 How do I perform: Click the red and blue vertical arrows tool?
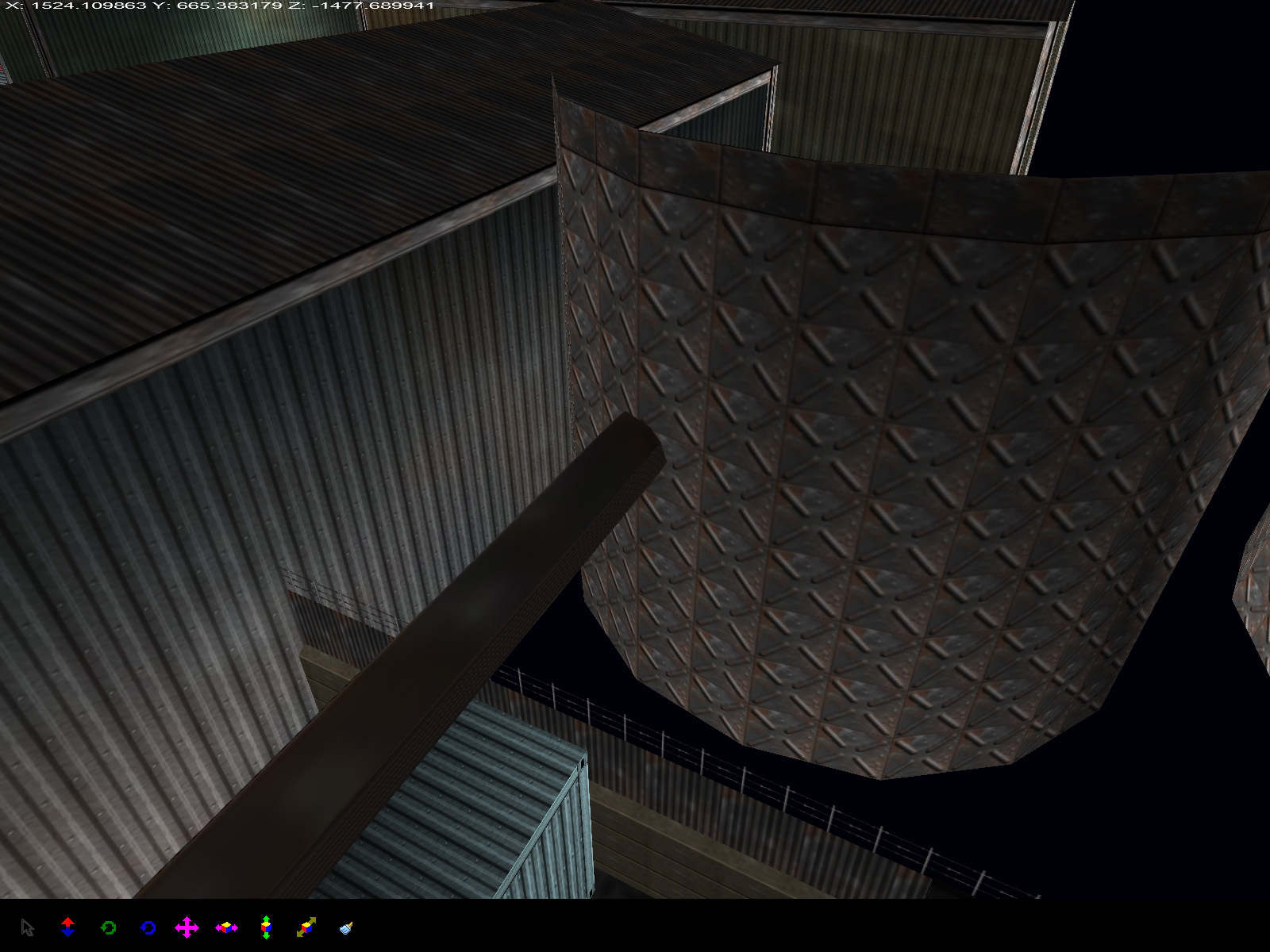tap(67, 927)
